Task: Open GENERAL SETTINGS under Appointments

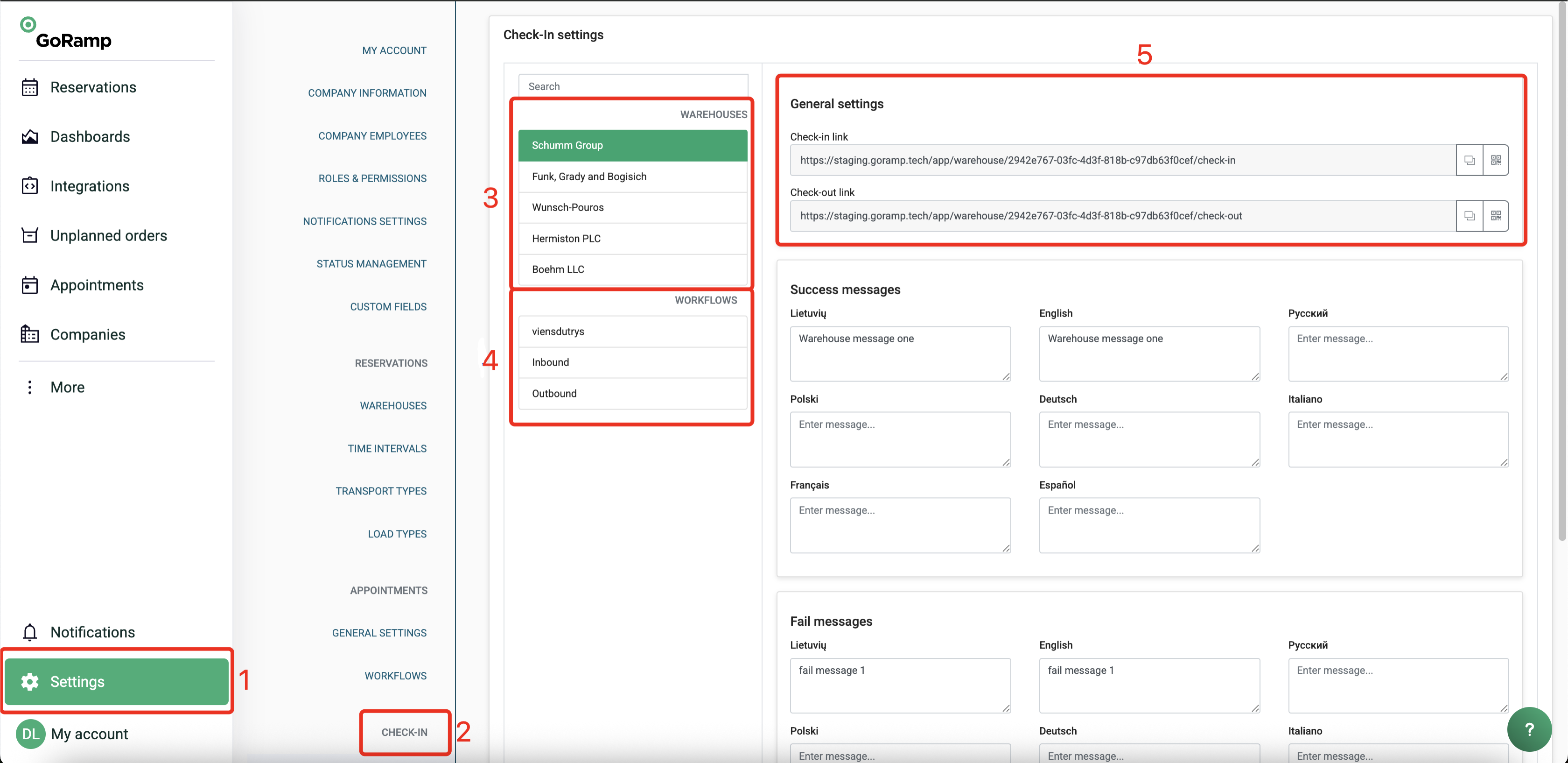Action: coord(379,633)
